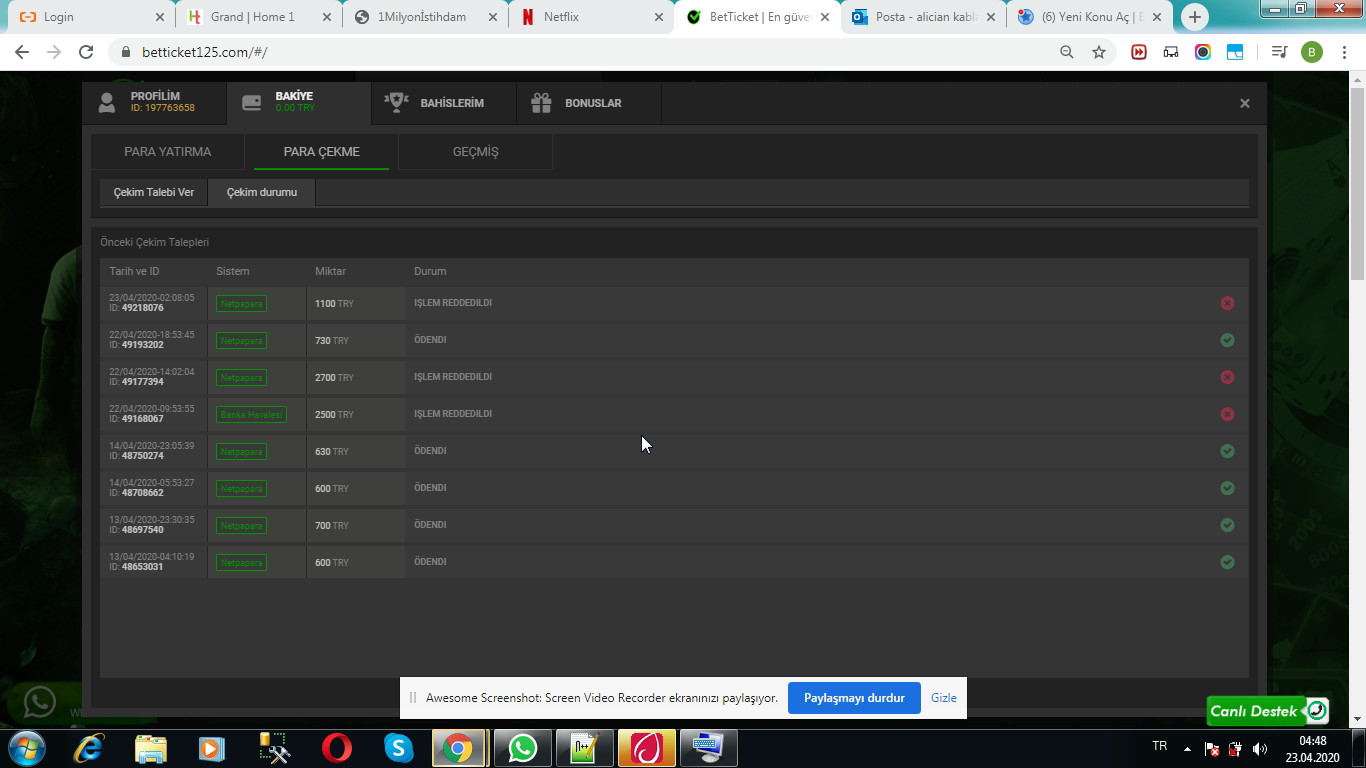The image size is (1366, 768).
Task: Switch to the GEÇMİŞ tab
Action: [474, 152]
